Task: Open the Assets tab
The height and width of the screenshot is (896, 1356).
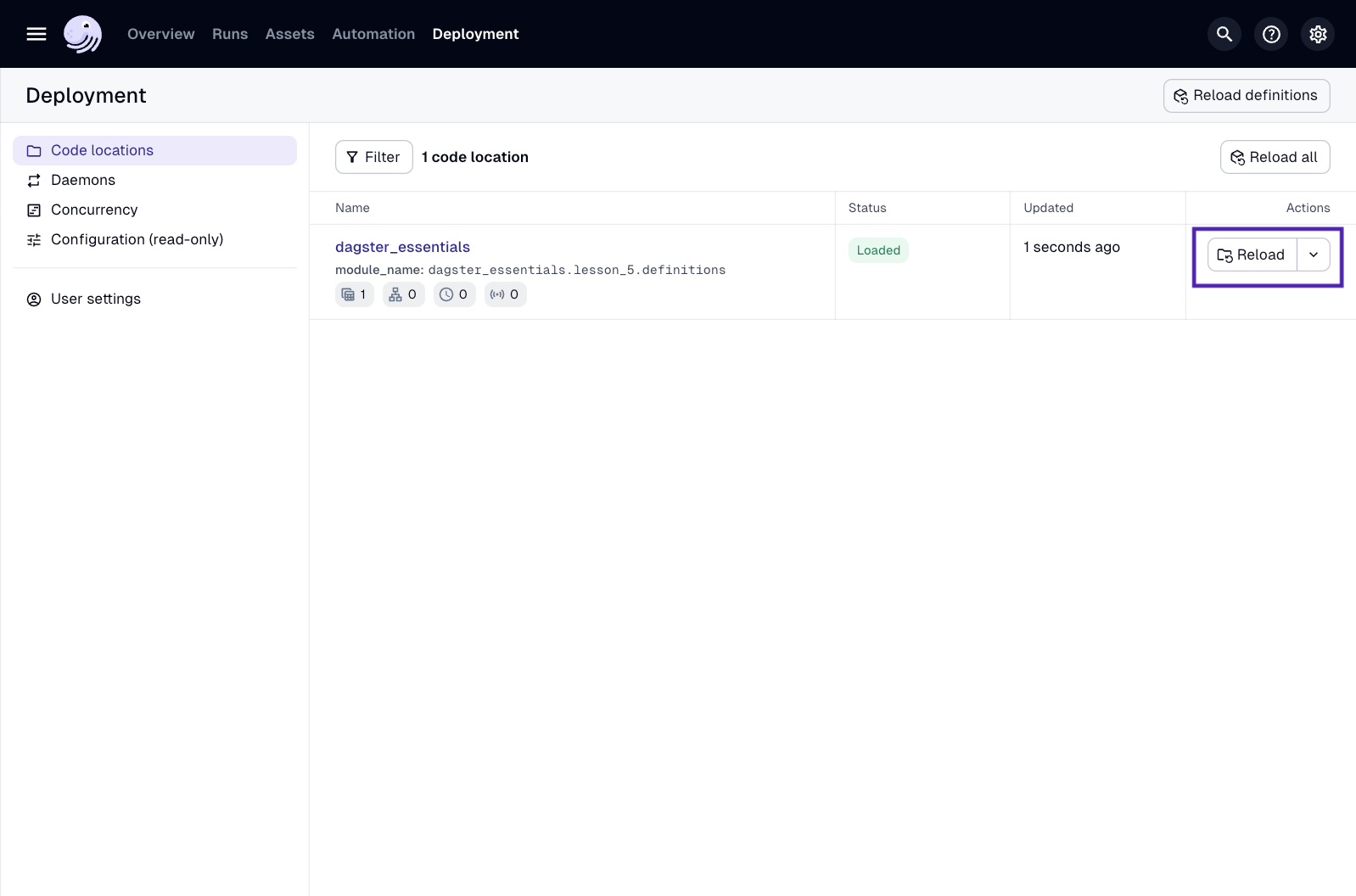Action: click(289, 34)
